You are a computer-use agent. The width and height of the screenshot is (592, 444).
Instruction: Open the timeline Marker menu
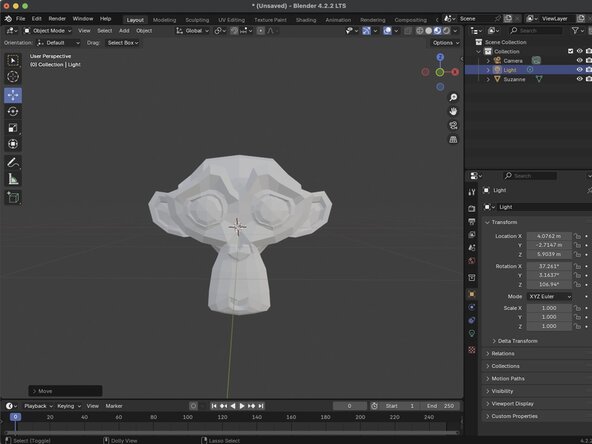click(x=114, y=406)
